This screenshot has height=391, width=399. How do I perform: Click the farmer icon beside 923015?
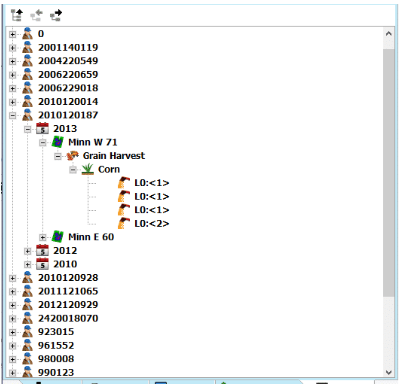click(x=28, y=332)
